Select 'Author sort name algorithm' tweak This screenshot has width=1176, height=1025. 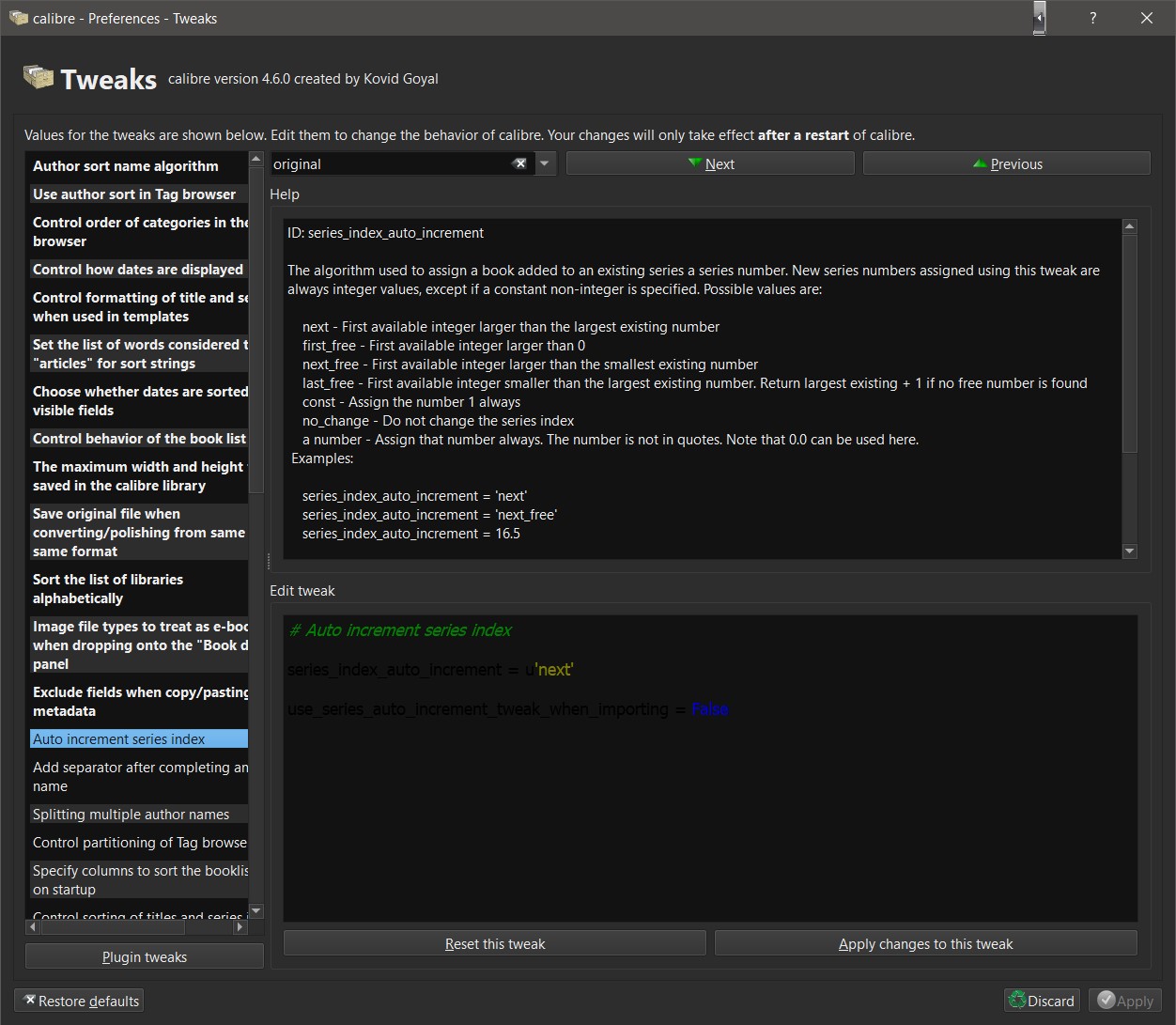tap(139, 166)
